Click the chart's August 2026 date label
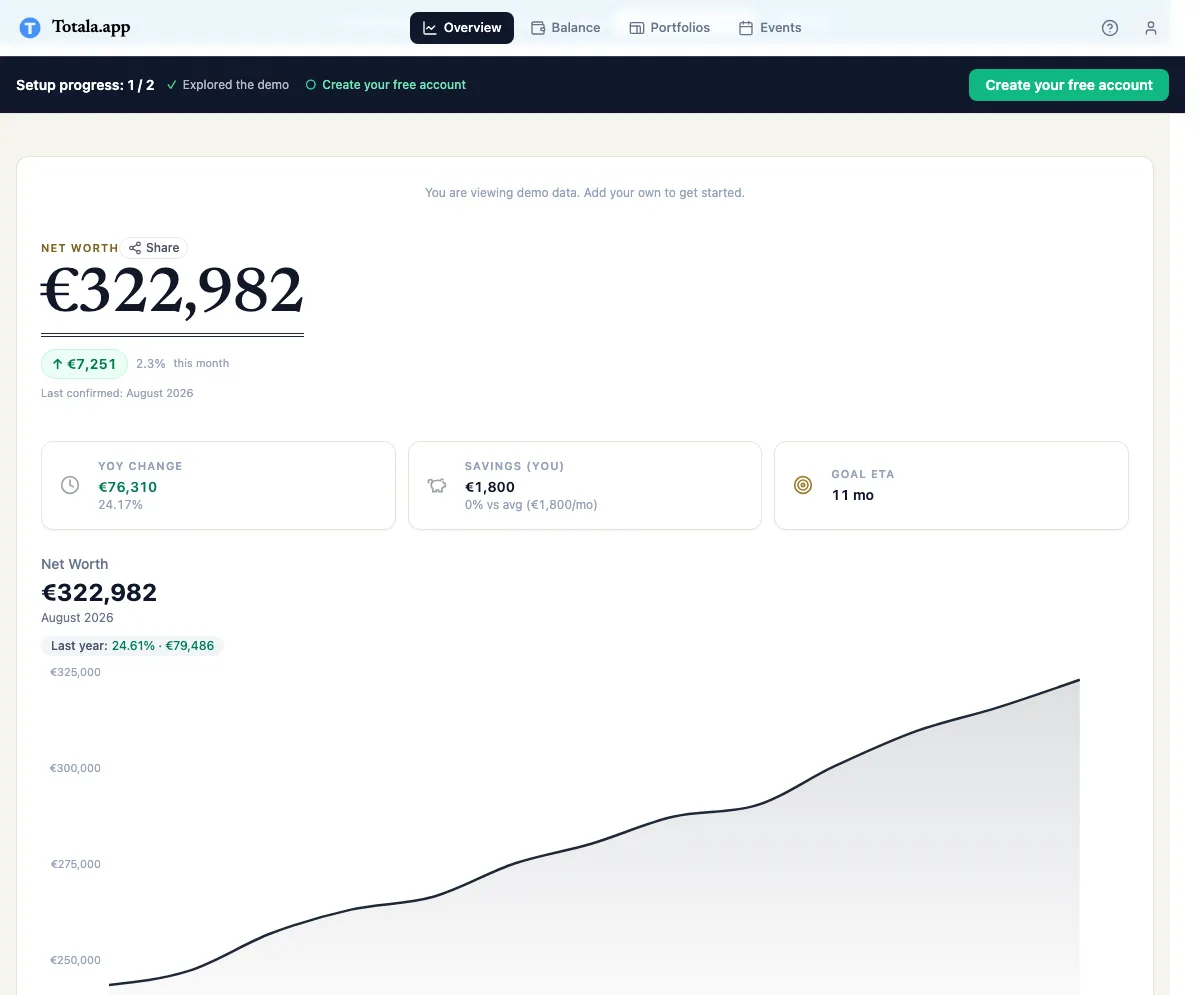Viewport: 1200px width, 995px height. coord(77,618)
